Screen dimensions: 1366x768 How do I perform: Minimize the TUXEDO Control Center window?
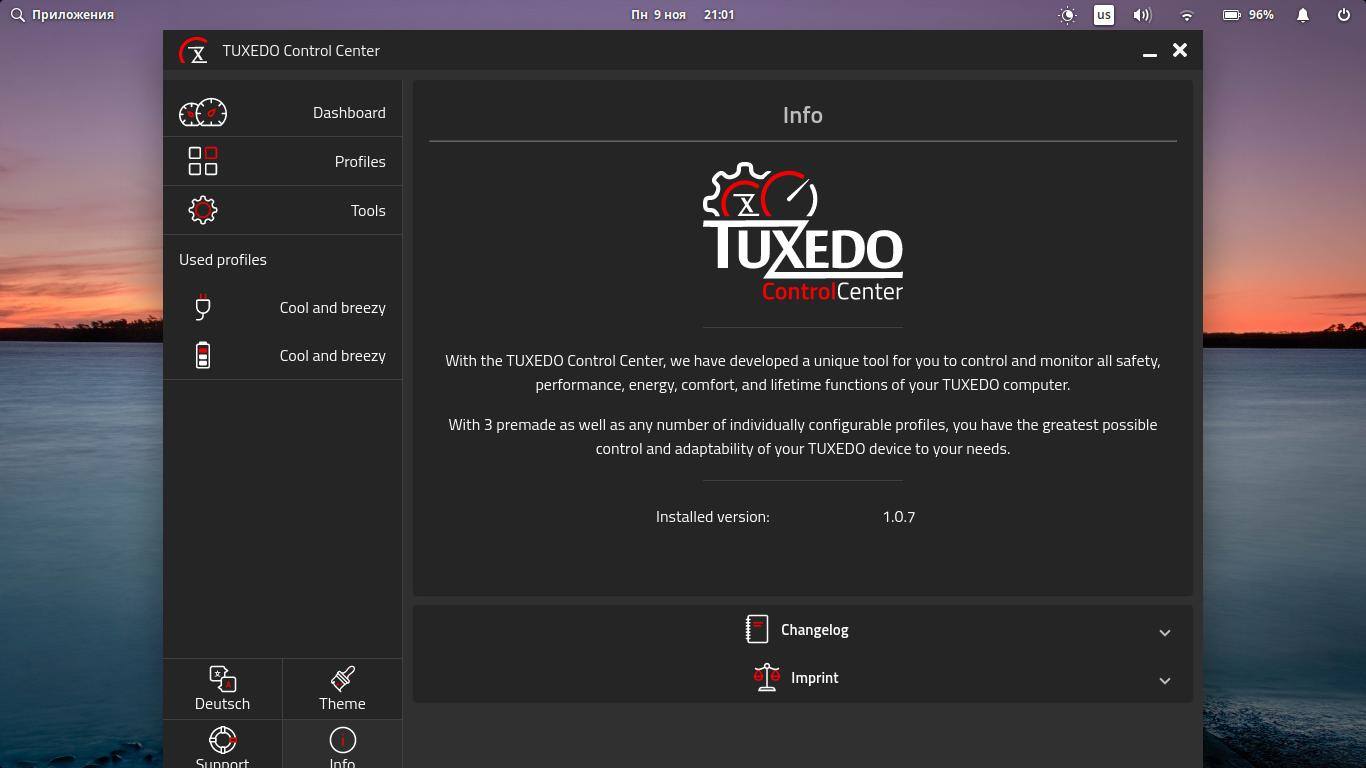point(1150,51)
